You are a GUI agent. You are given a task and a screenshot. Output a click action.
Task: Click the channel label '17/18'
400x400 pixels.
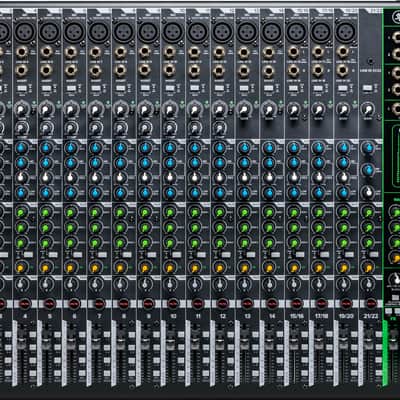321,316
